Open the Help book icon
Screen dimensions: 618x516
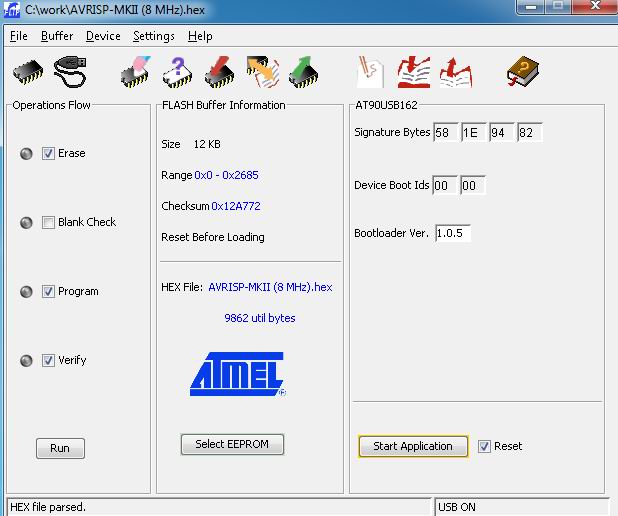523,71
